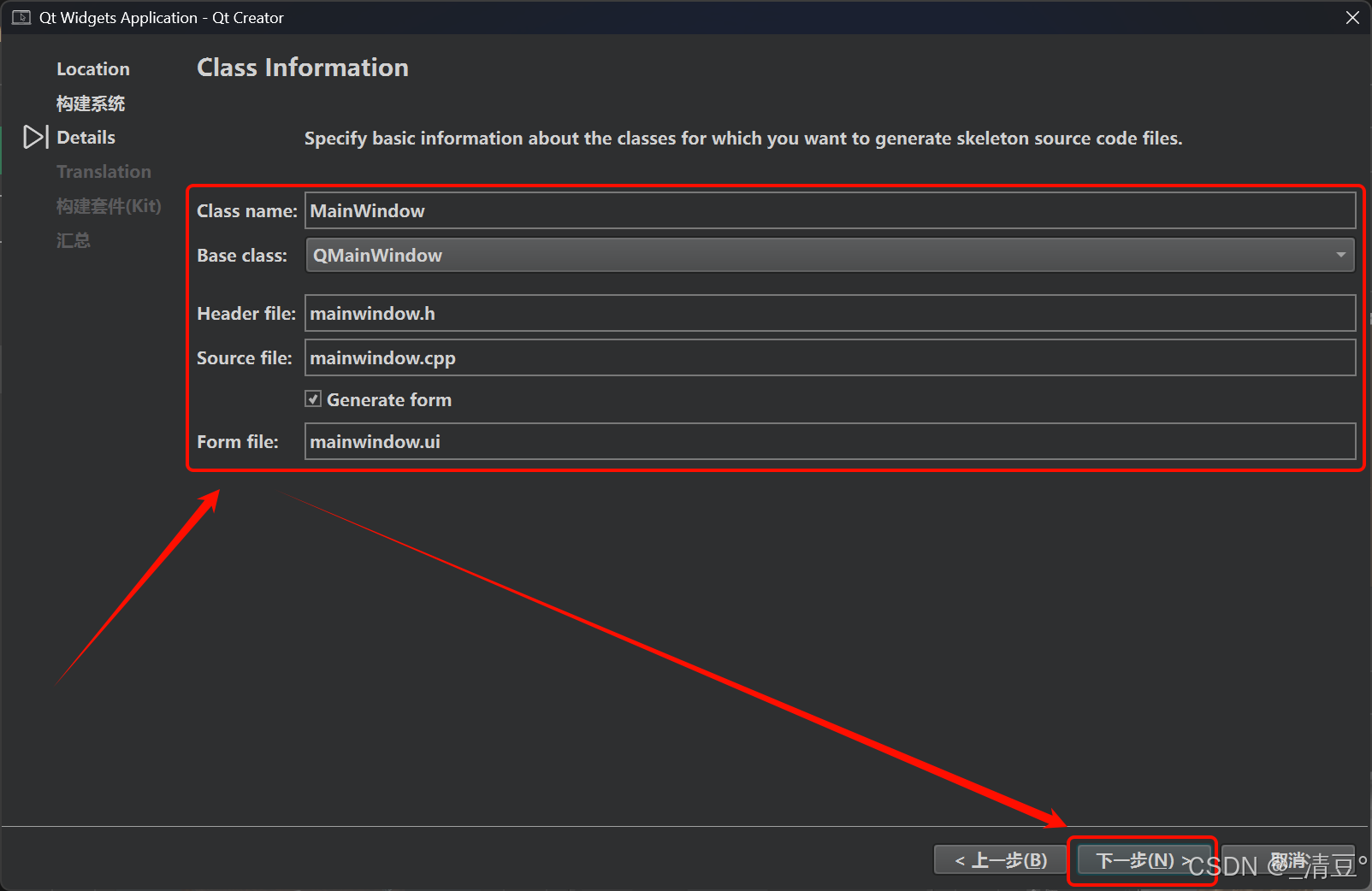
Task: Go back with 上一步(B) button
Action: click(1001, 860)
